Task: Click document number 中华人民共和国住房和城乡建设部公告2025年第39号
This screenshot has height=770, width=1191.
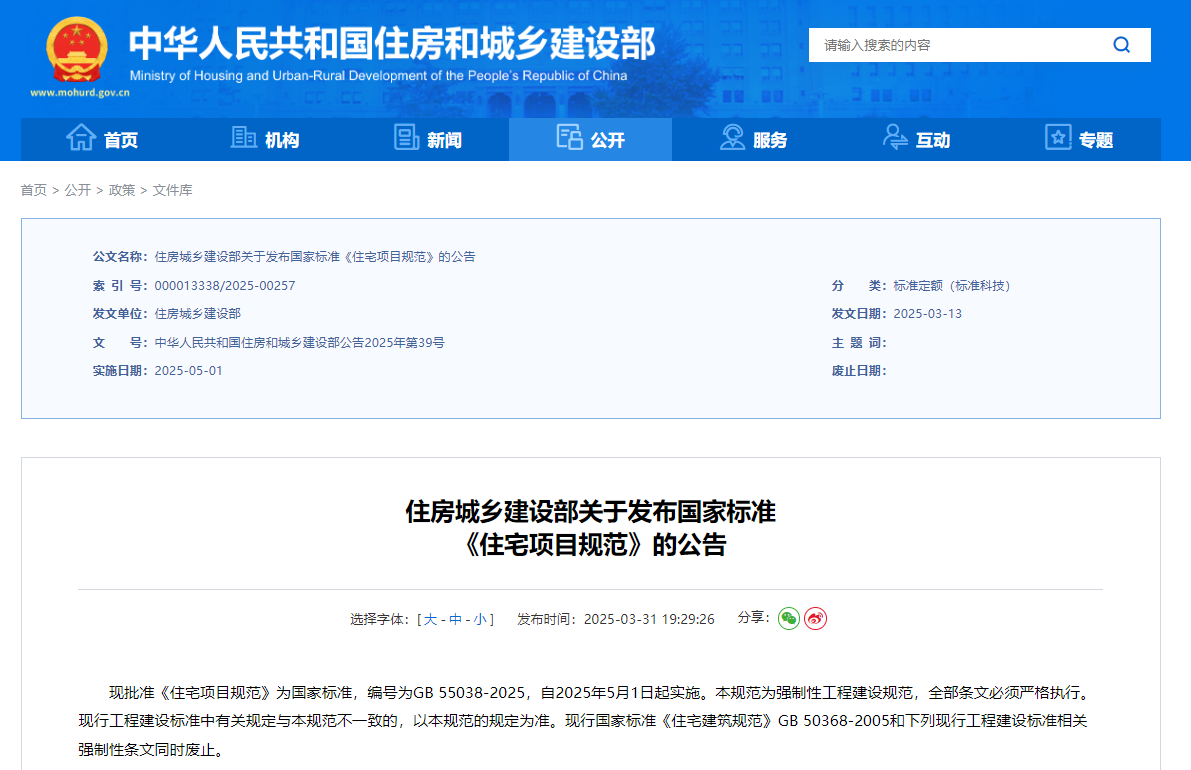Action: pyautogui.click(x=299, y=342)
